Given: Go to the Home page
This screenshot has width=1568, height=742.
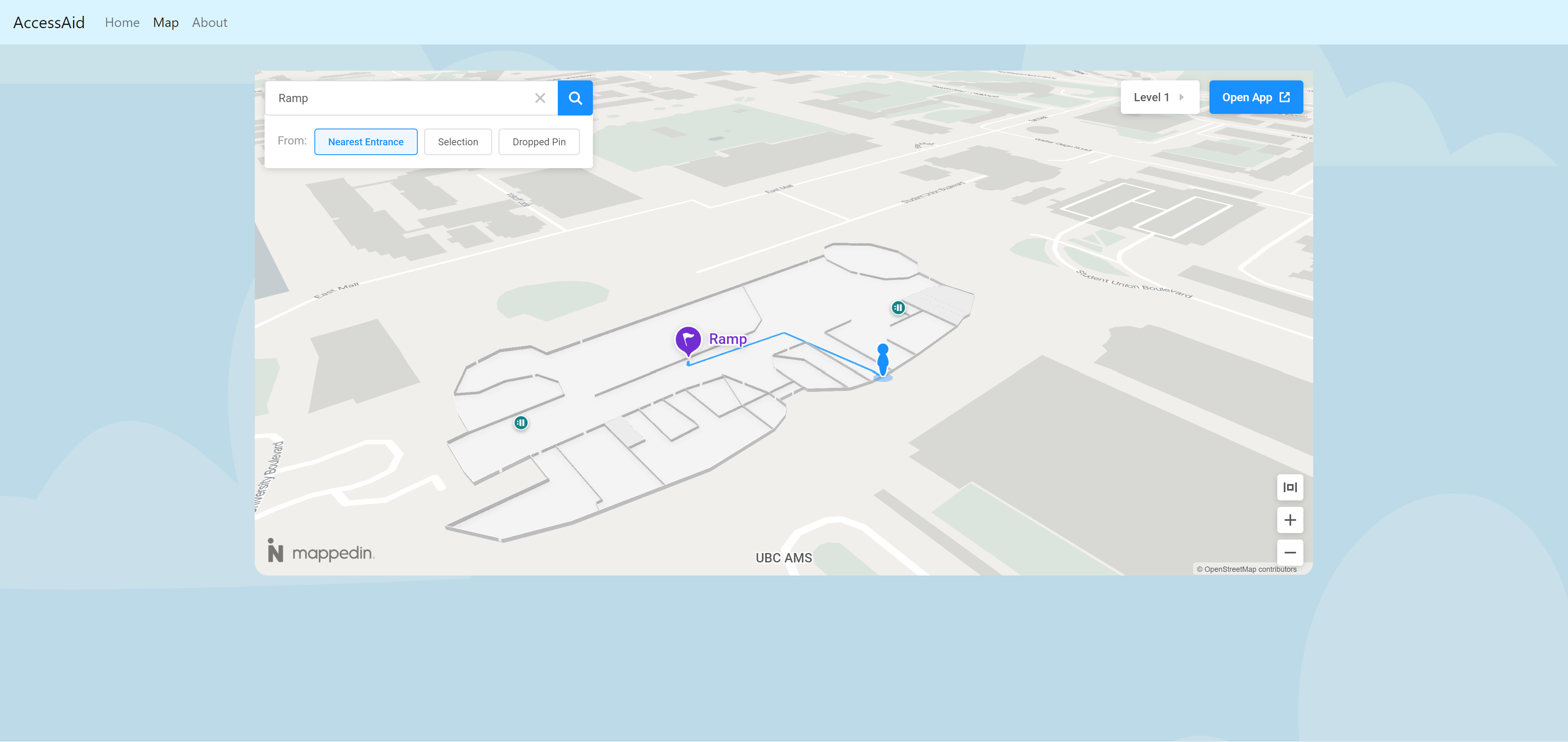Looking at the screenshot, I should [x=122, y=22].
